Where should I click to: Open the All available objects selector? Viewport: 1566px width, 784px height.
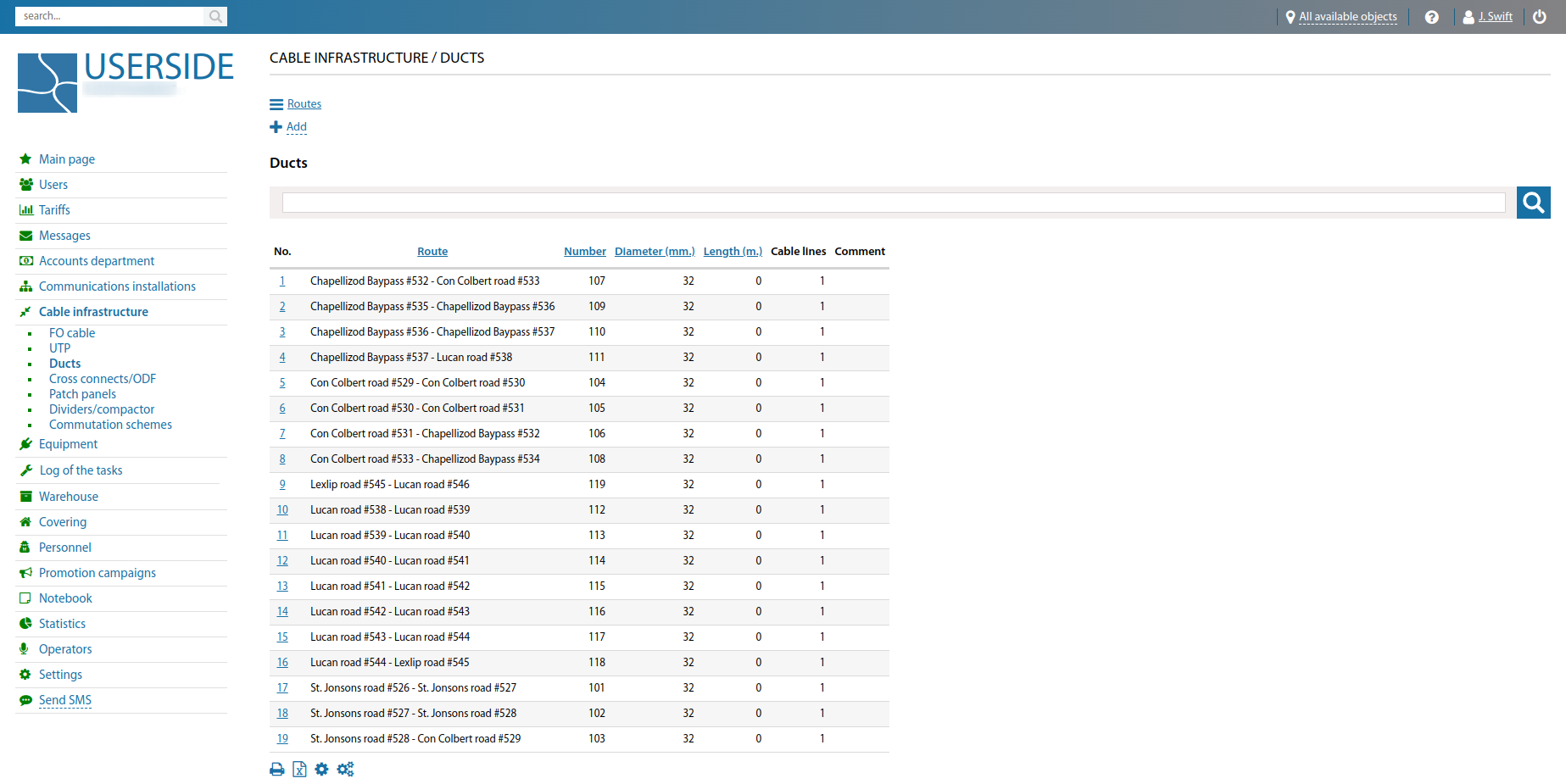point(1347,17)
